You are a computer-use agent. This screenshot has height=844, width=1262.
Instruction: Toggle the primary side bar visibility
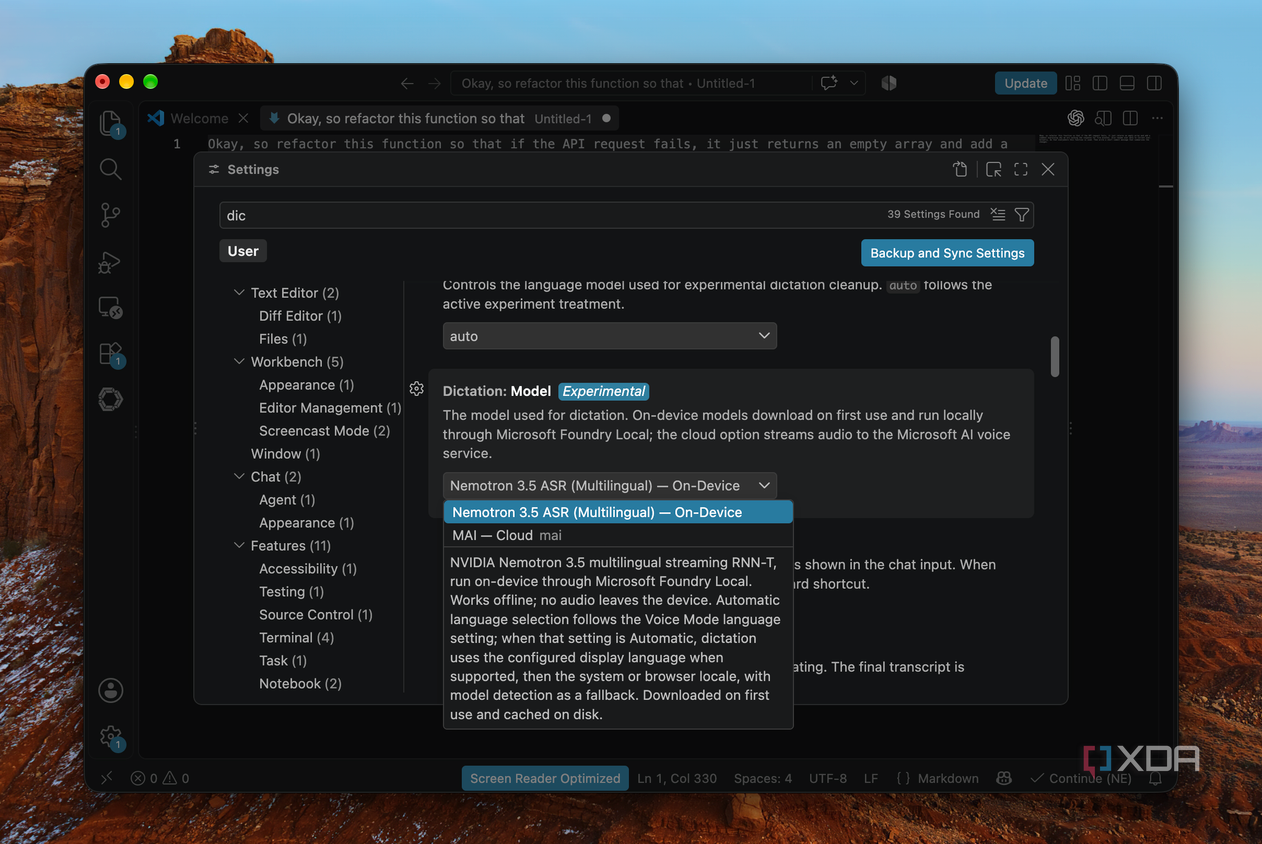1100,83
